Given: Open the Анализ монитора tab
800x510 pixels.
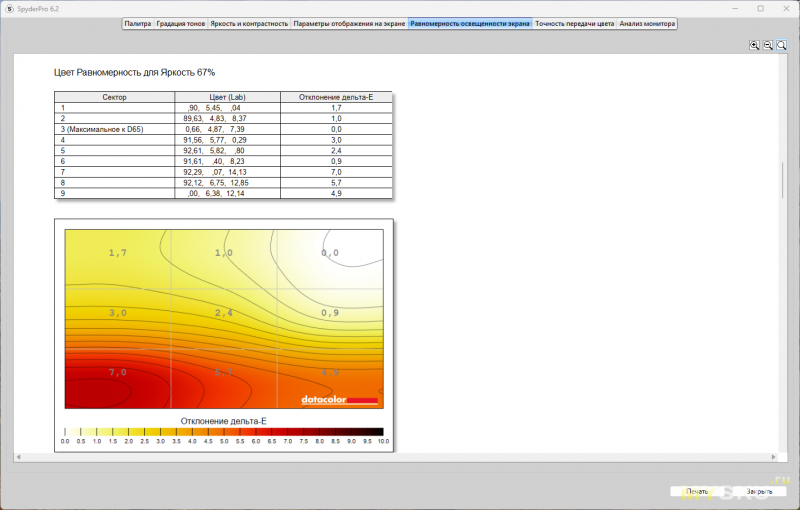Looking at the screenshot, I should 646,22.
